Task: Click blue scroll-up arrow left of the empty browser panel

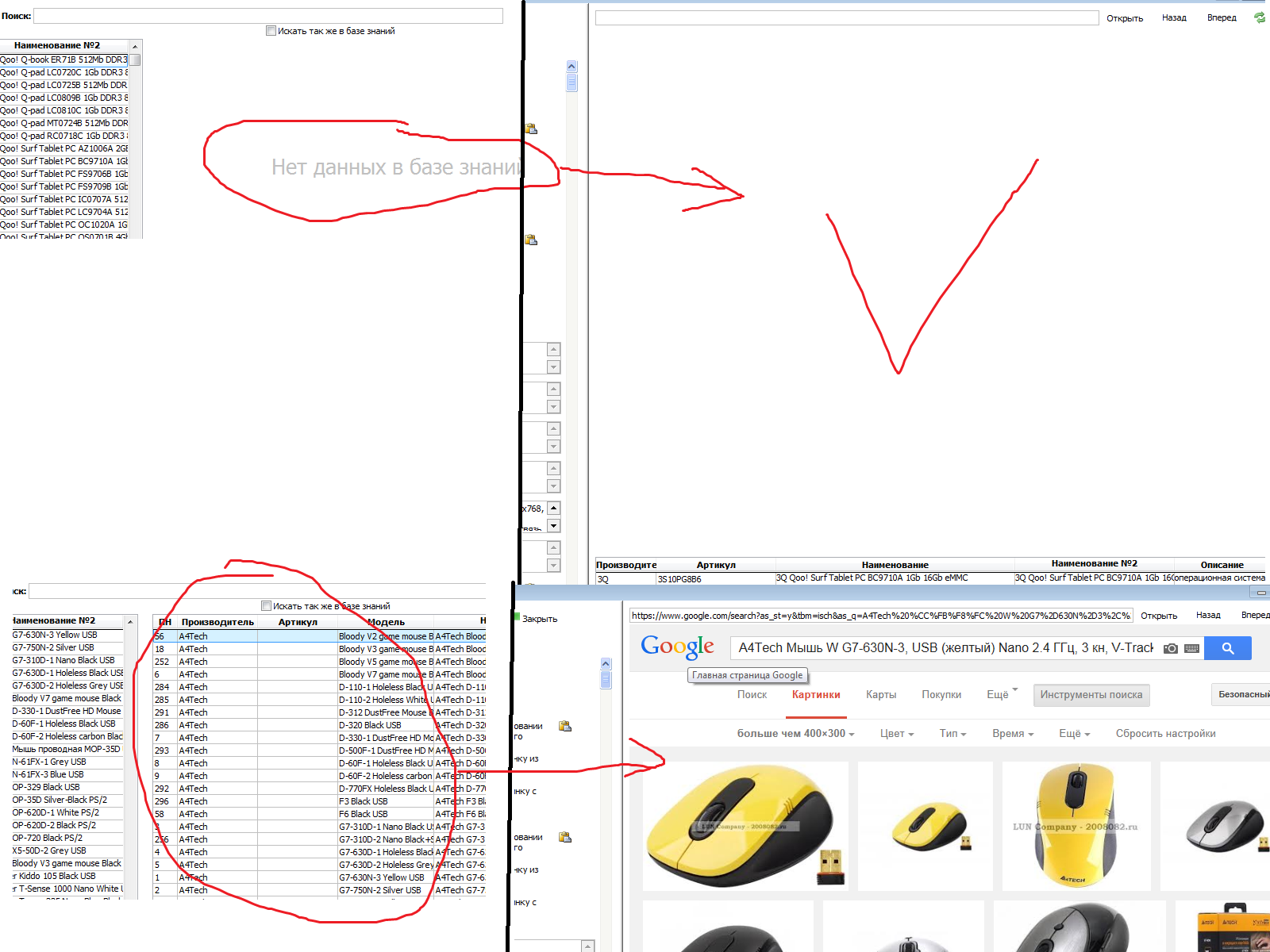Action: click(571, 67)
